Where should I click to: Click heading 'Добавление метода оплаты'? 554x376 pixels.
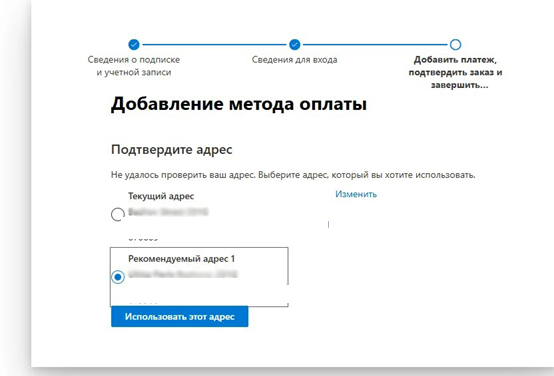239,104
